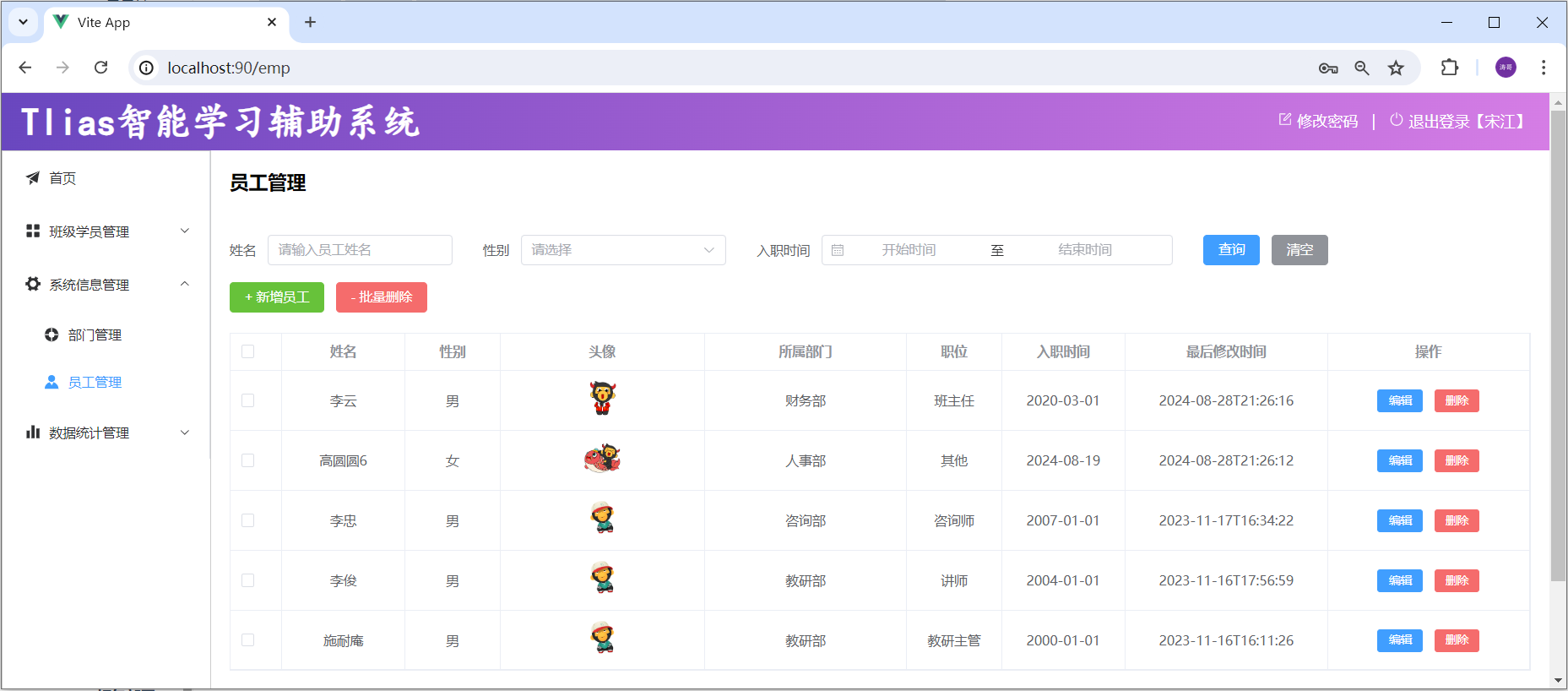The image size is (1568, 691).
Task: Open 首页 from the sidebar
Action: [x=62, y=178]
